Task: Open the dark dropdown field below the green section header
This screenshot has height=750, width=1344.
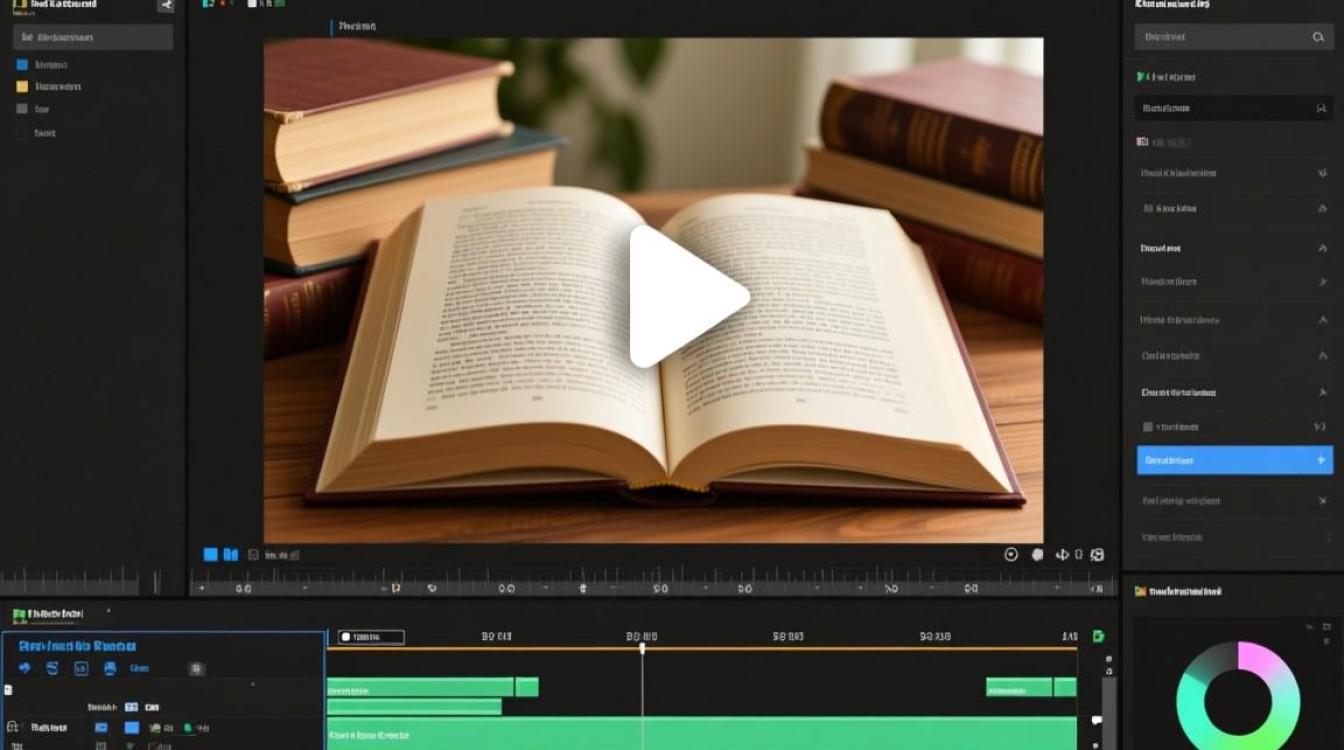Action: tap(1234, 108)
